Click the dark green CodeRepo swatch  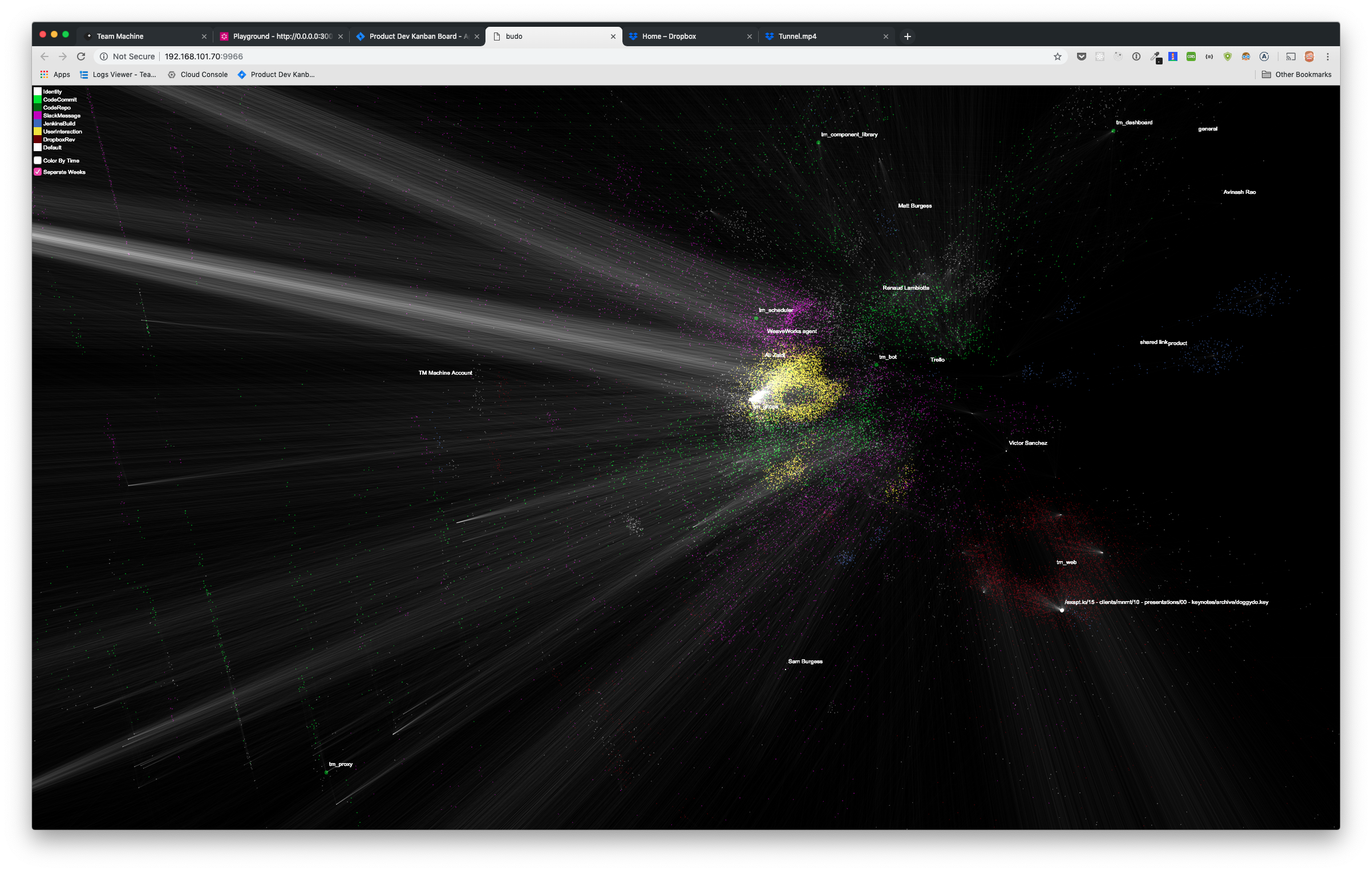(x=38, y=107)
